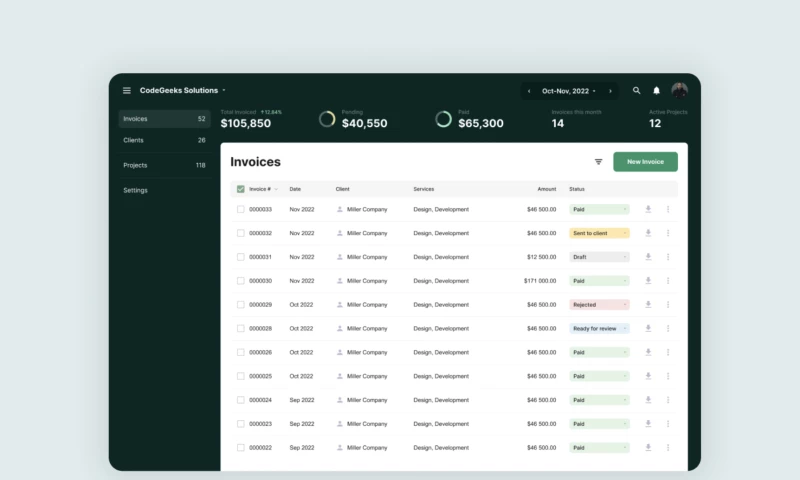Image resolution: width=800 pixels, height=480 pixels.
Task: Go to previous date range arrow
Action: point(529,91)
